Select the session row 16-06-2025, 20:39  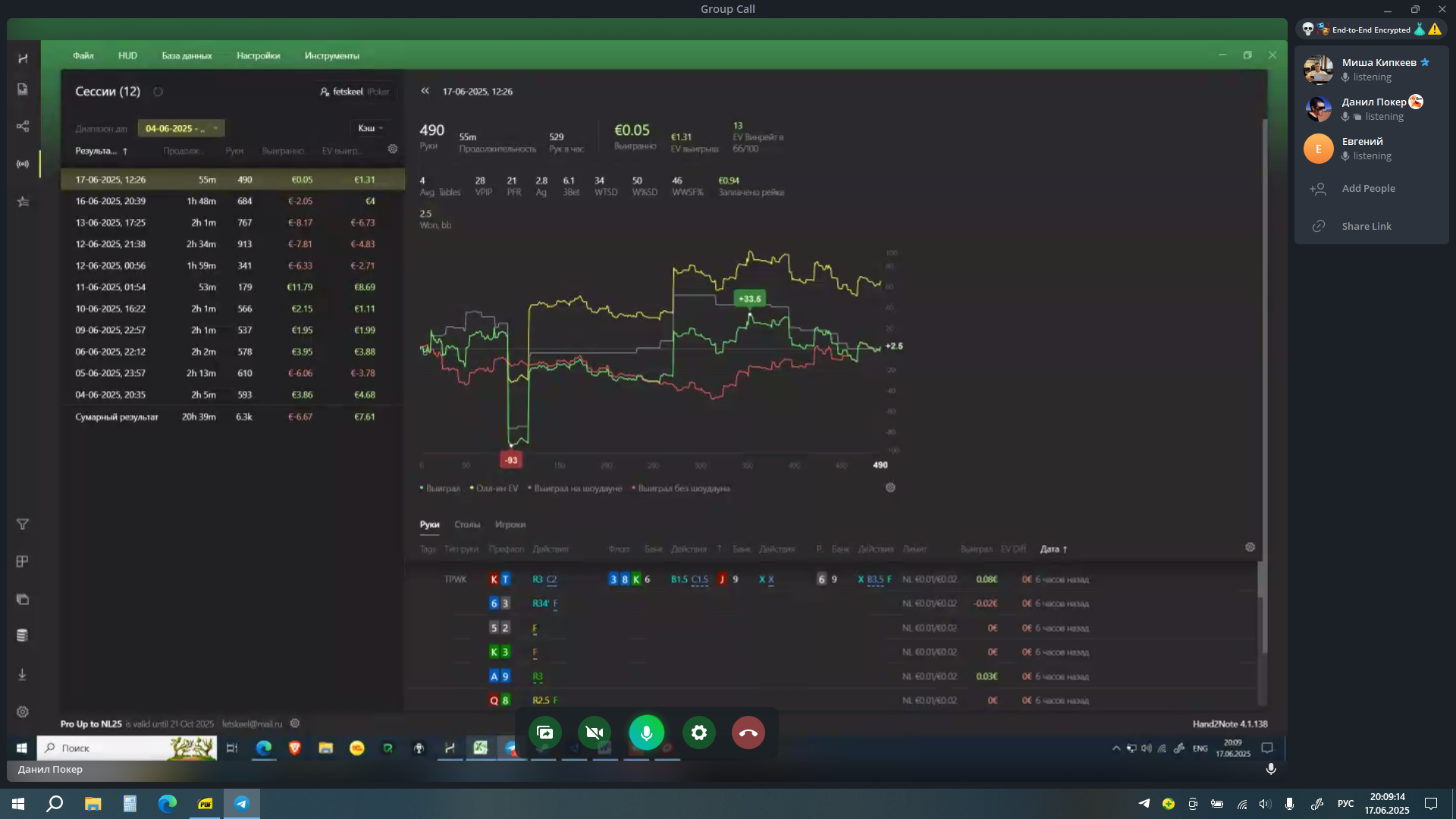click(x=232, y=201)
